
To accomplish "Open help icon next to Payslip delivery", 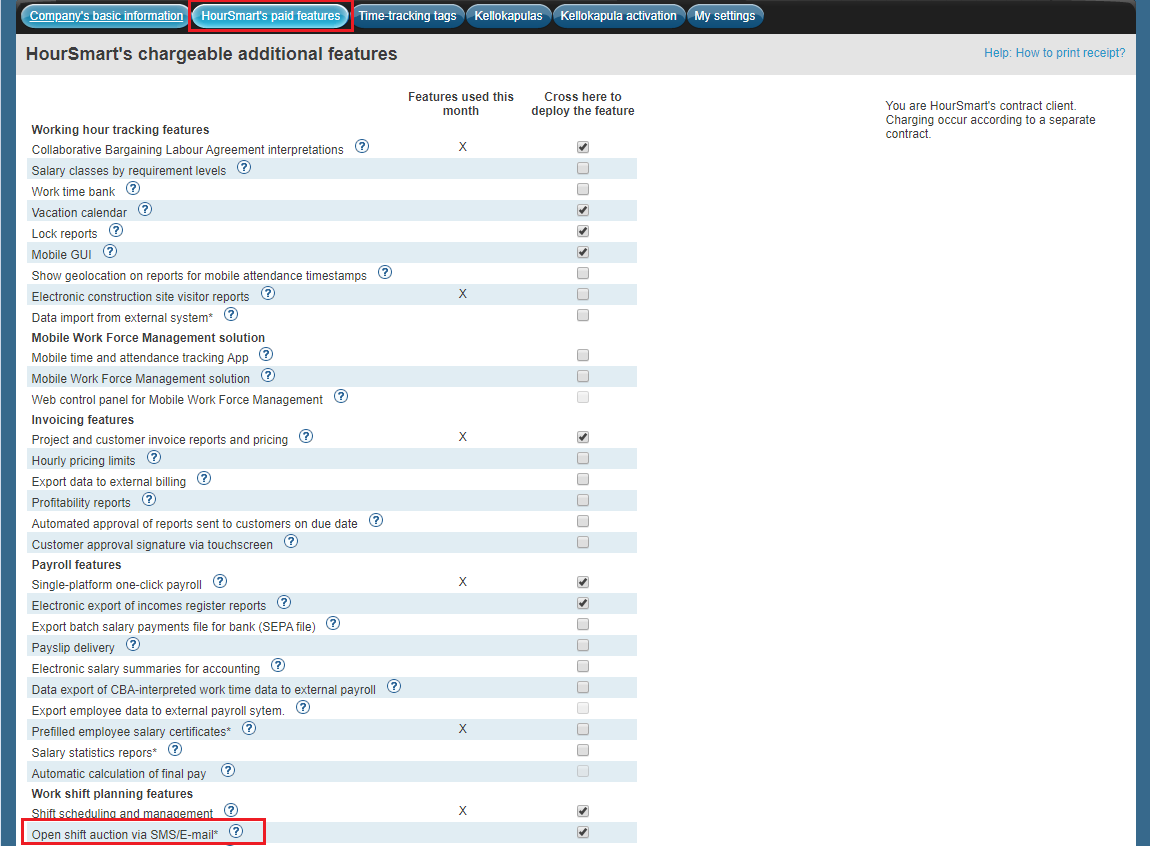I will [133, 644].
